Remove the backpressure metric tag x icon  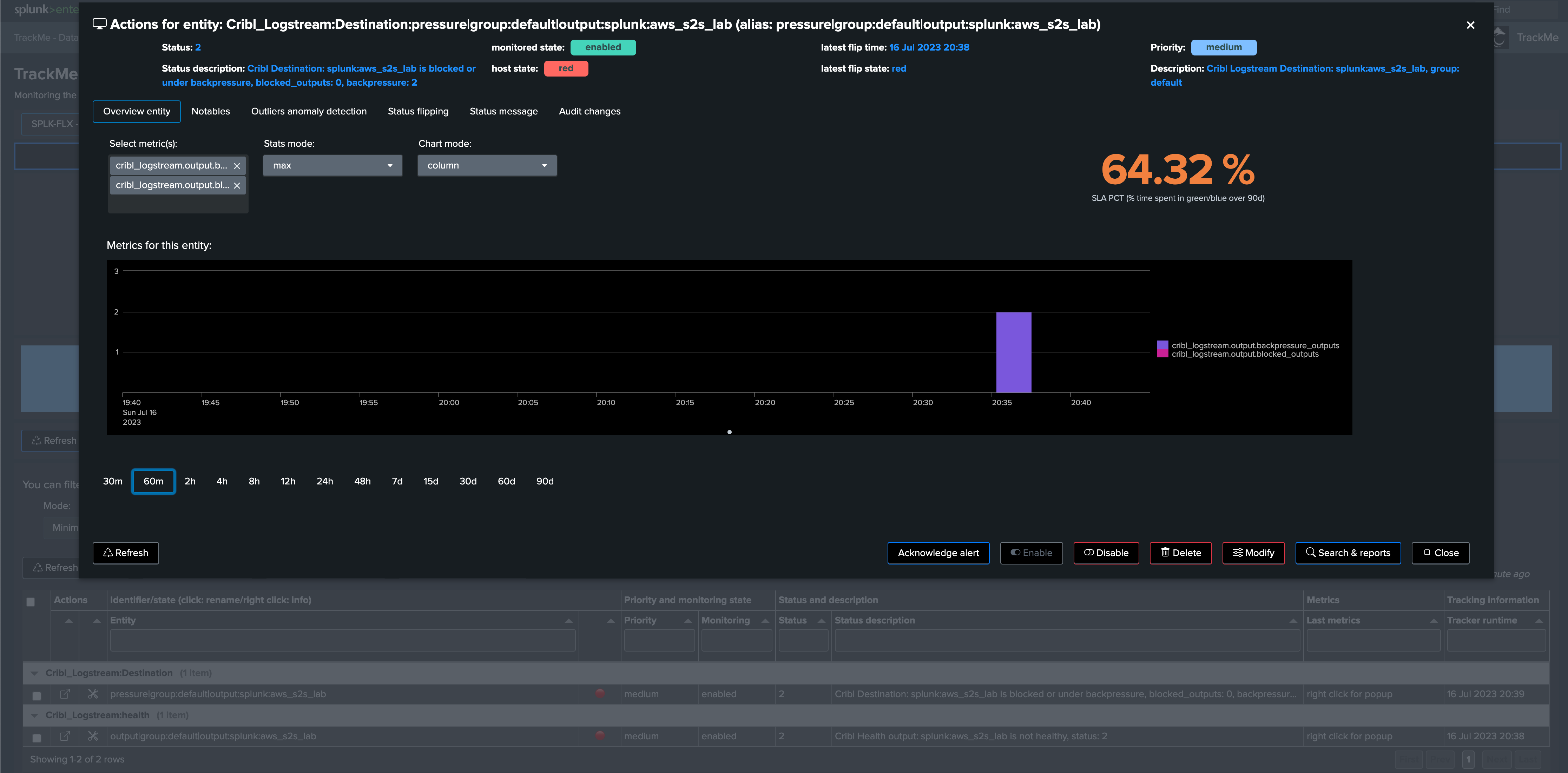[237, 166]
